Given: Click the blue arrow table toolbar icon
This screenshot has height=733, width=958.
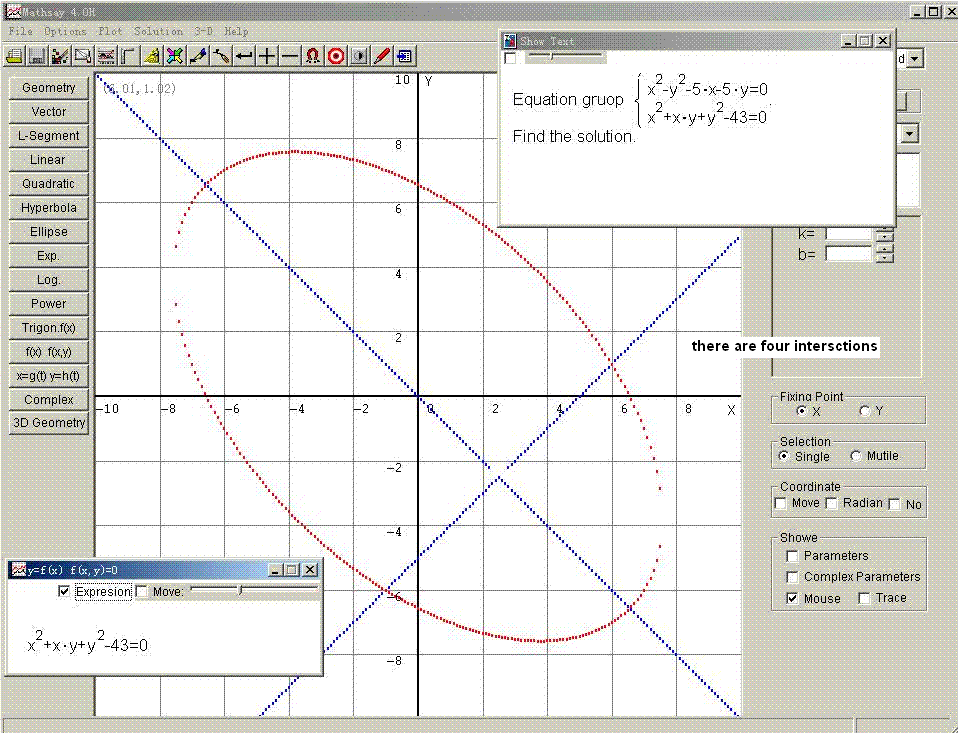Looking at the screenshot, I should [404, 56].
